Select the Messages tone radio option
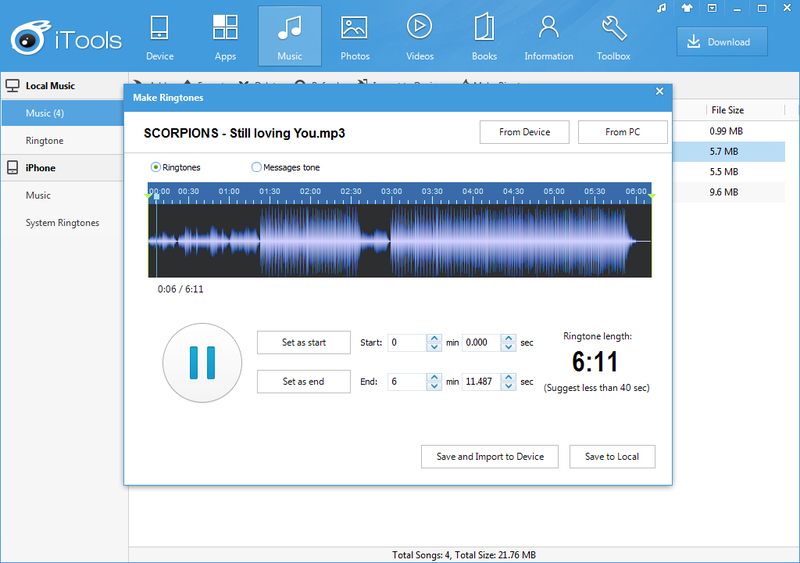The height and width of the screenshot is (563, 800). tap(256, 167)
